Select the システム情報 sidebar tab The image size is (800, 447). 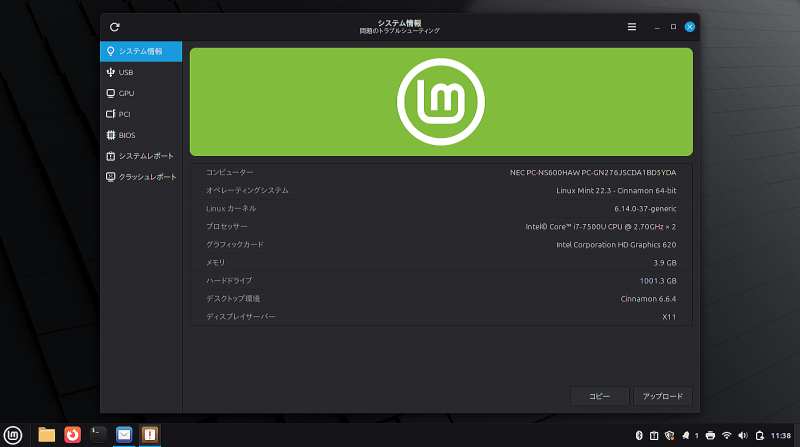coord(141,51)
